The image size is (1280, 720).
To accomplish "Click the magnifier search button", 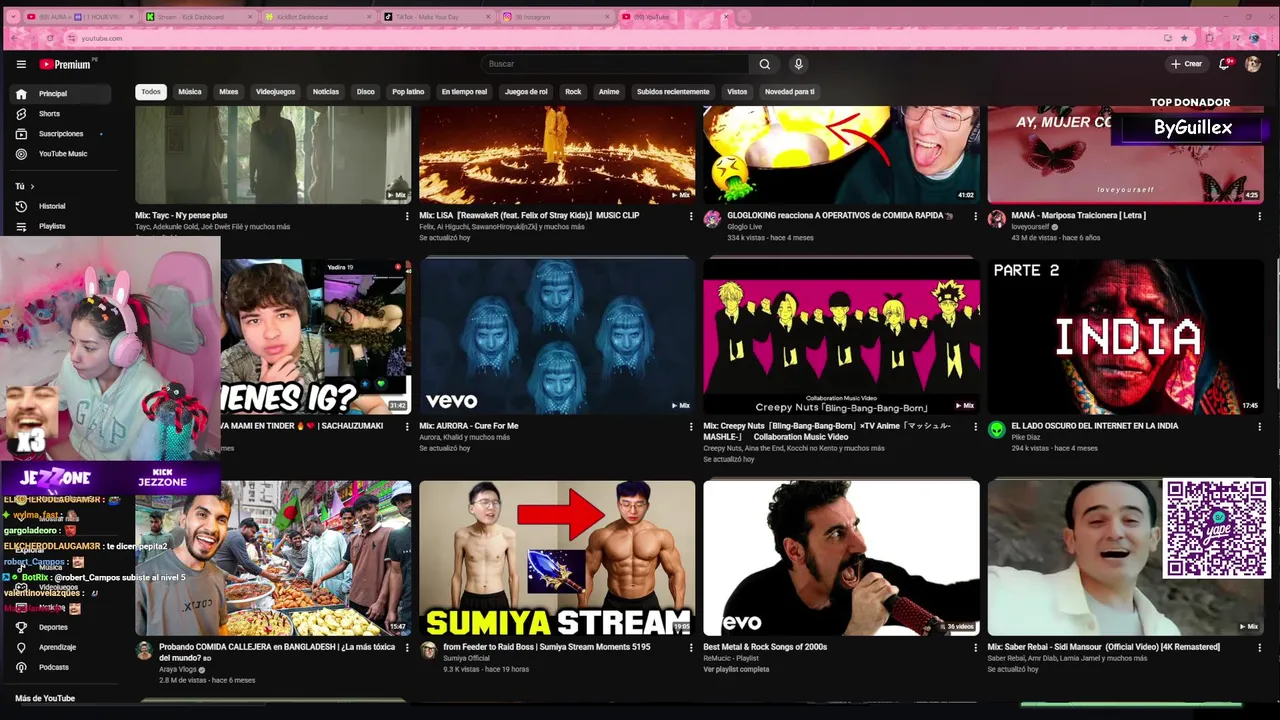I will click(x=765, y=64).
